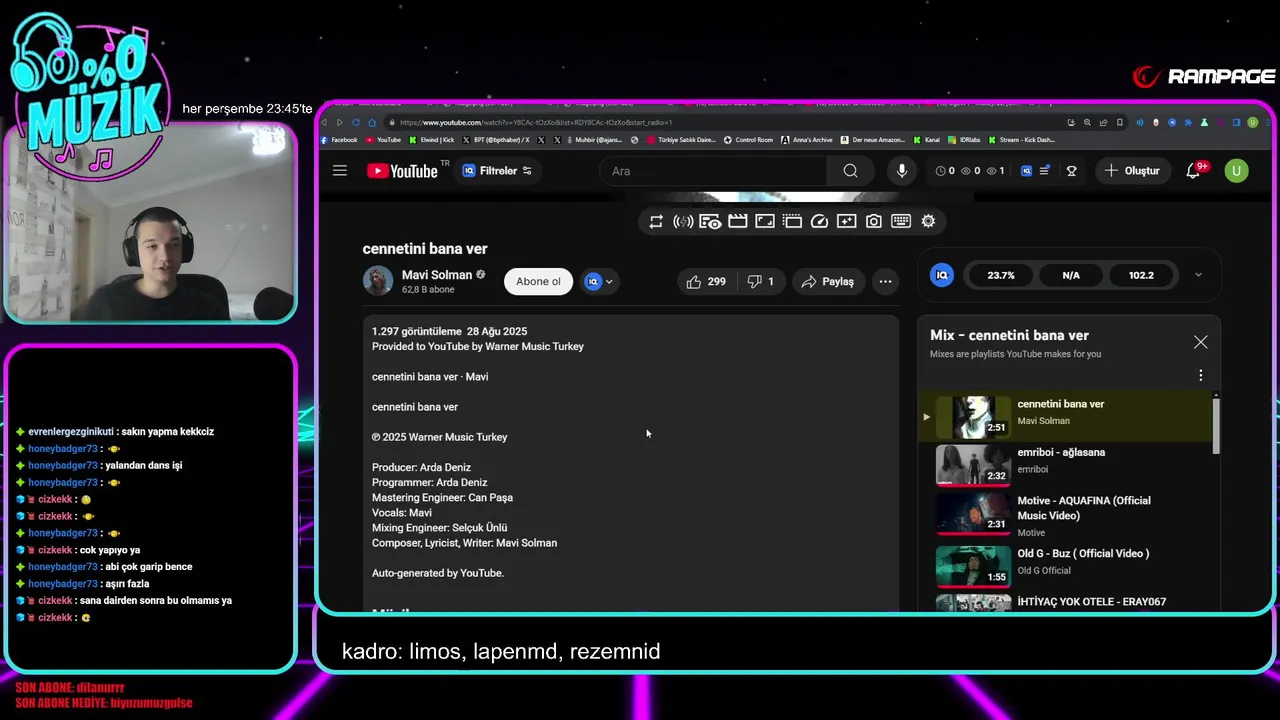Viewport: 1280px width, 720px height.
Task: Play cennetini bana ver in the mix list
Action: pyautogui.click(x=1065, y=416)
